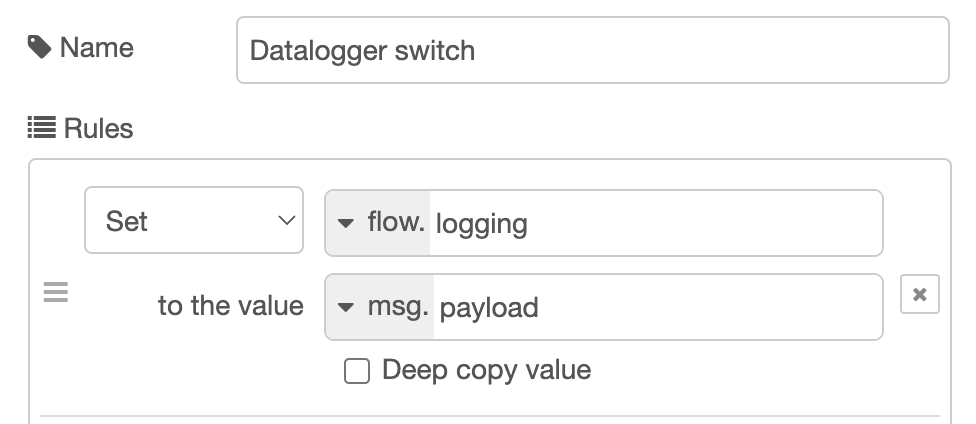Click the Rules list icon
This screenshot has width=976, height=424.
tap(41, 128)
